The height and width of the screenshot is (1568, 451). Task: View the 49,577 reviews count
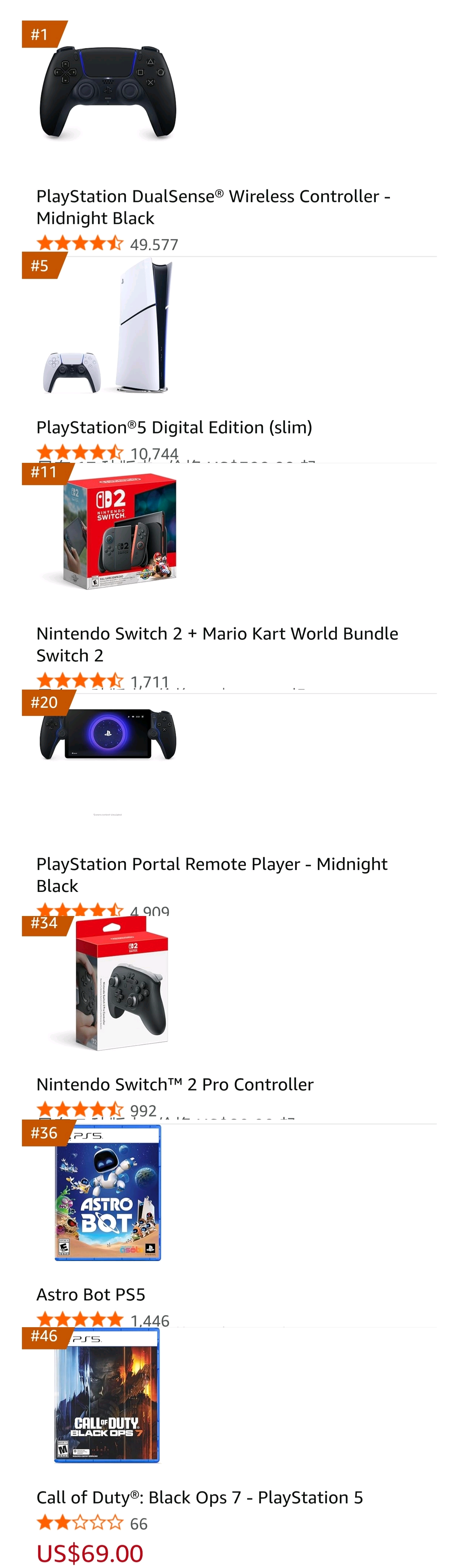154,245
